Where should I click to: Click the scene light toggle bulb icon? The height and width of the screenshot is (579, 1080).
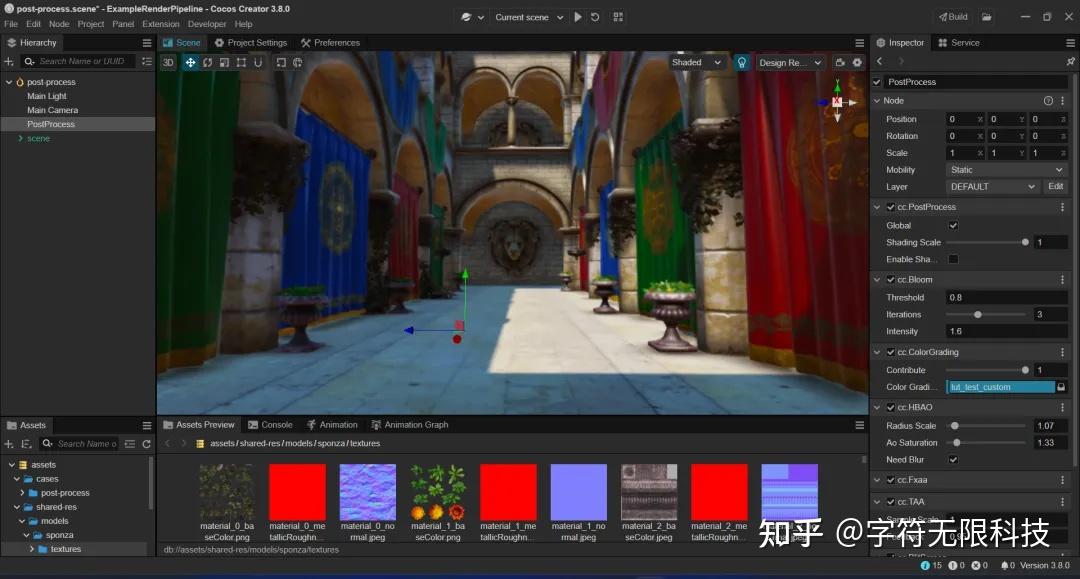[x=741, y=62]
